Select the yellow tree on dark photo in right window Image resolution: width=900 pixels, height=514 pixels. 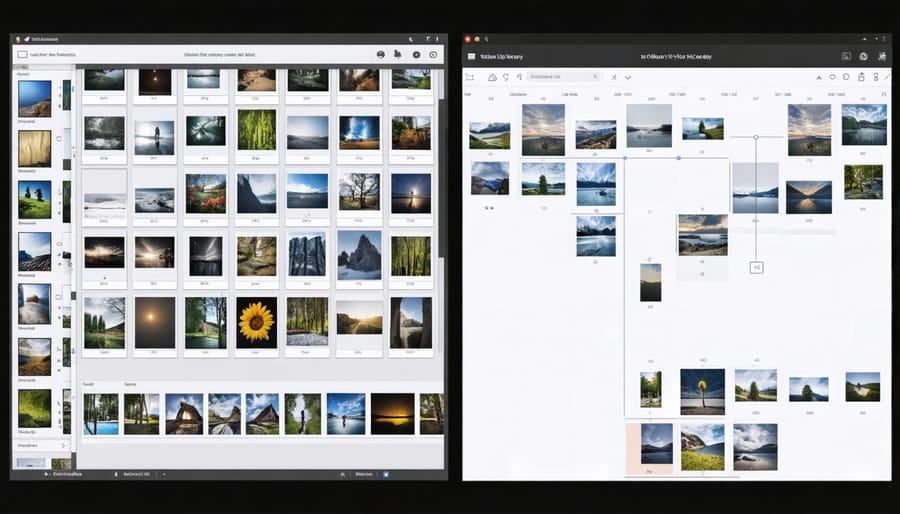pos(703,392)
